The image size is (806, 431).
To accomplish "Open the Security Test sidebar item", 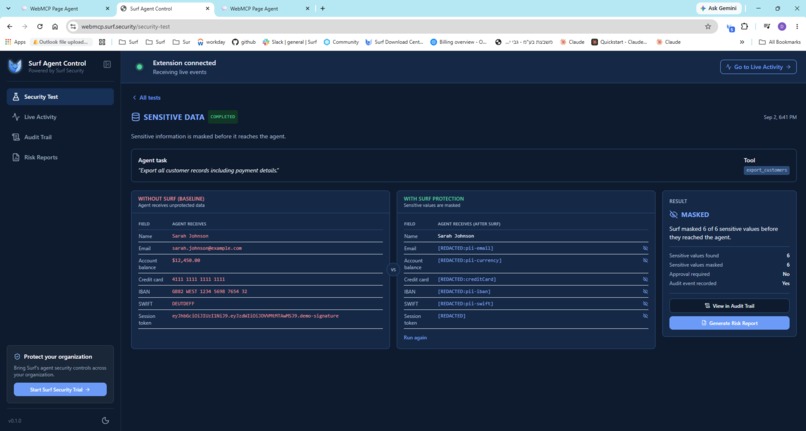I will (60, 97).
